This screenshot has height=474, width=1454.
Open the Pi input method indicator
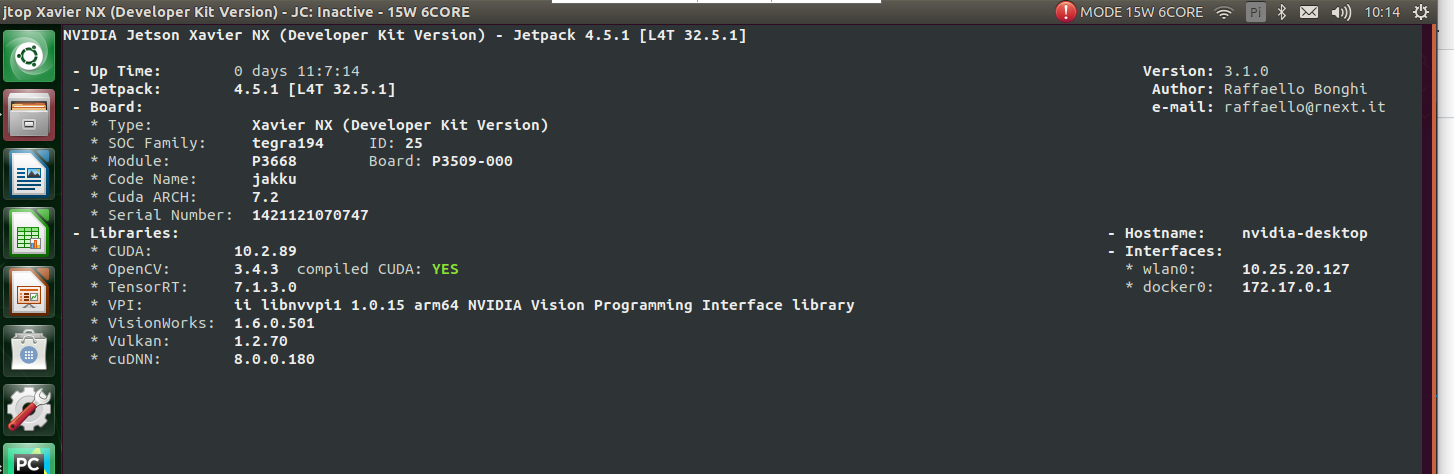click(1254, 12)
